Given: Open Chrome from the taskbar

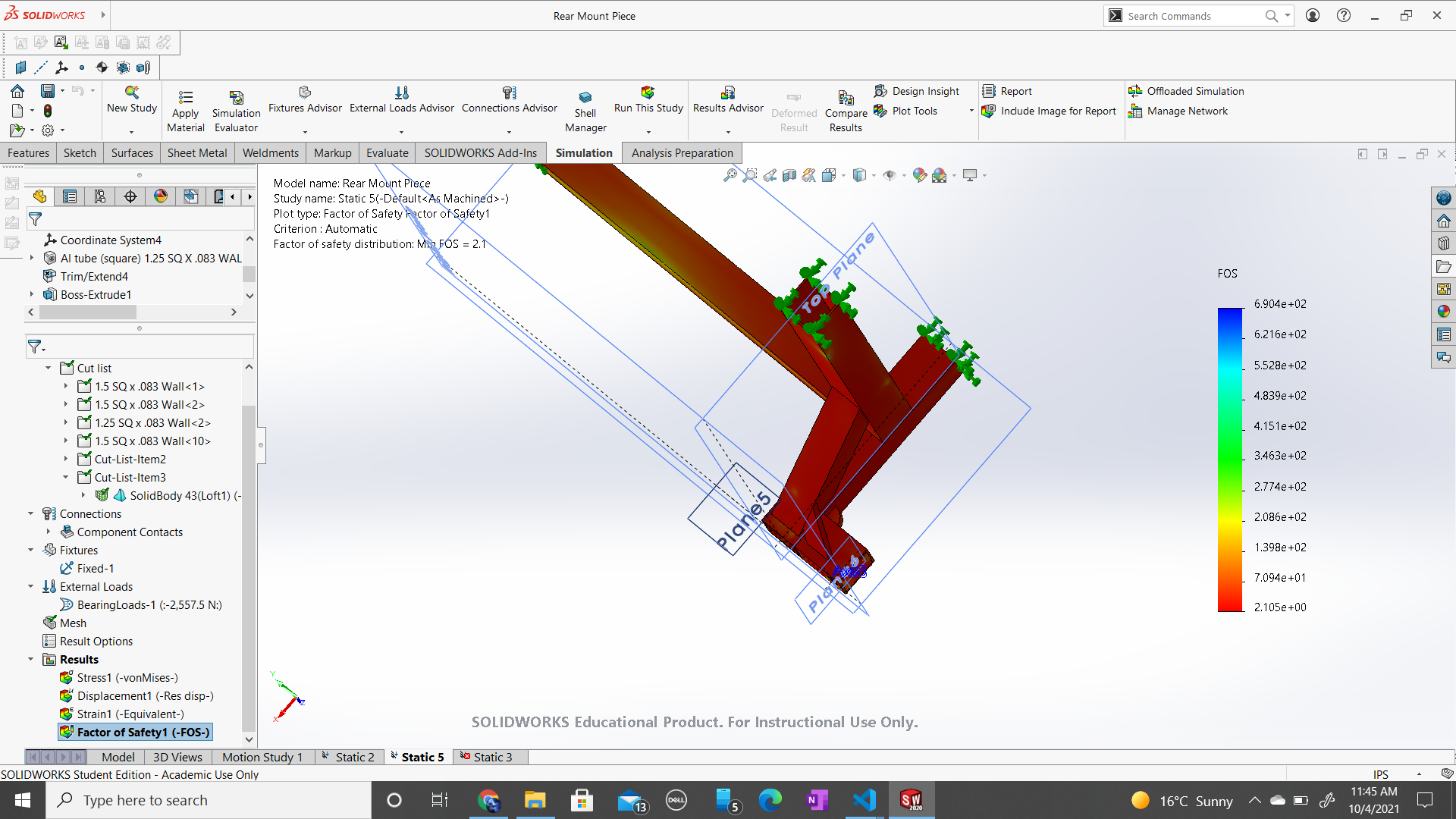Looking at the screenshot, I should [489, 800].
